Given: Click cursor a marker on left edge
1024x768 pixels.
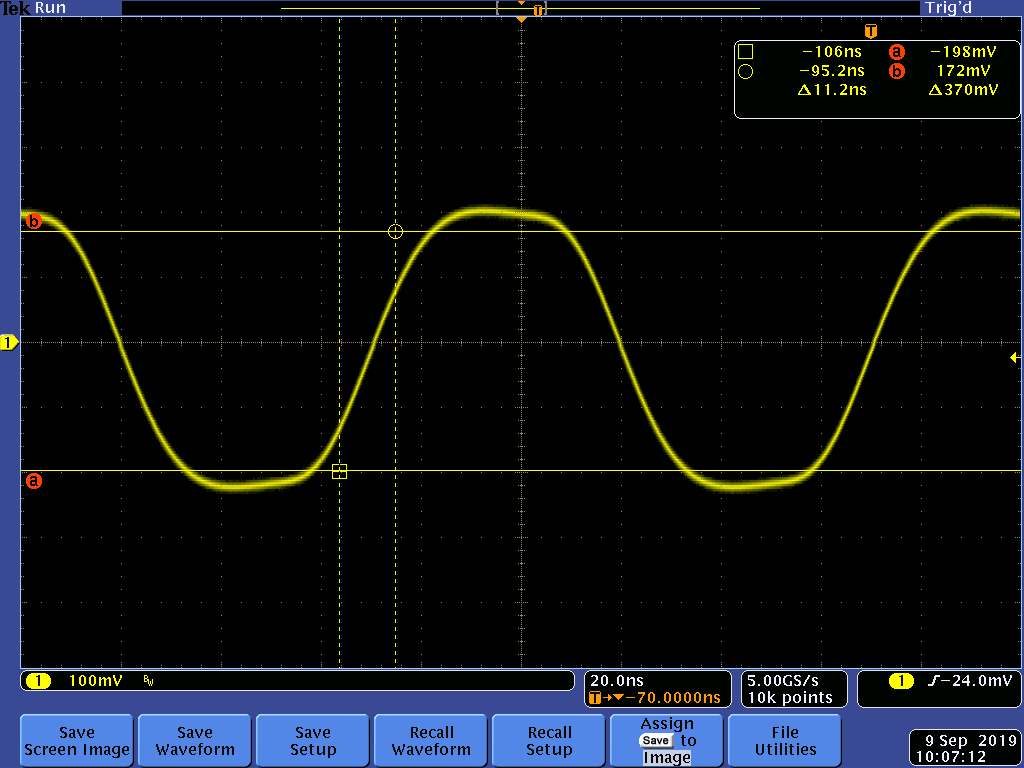Looking at the screenshot, I should (33, 481).
